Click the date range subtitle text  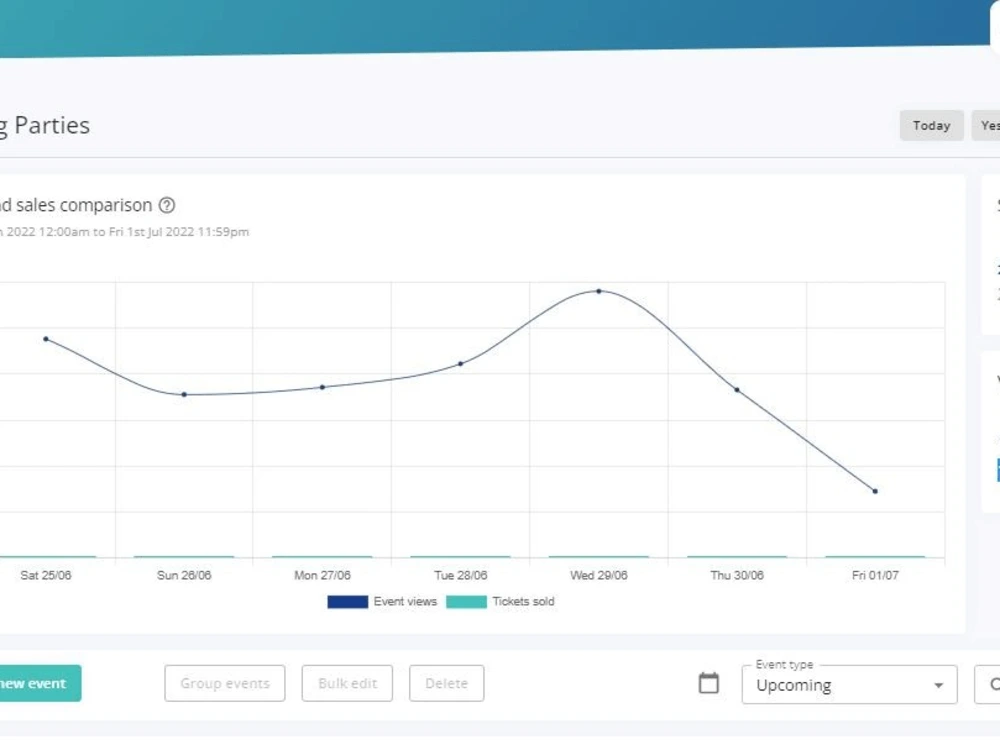[x=124, y=232]
